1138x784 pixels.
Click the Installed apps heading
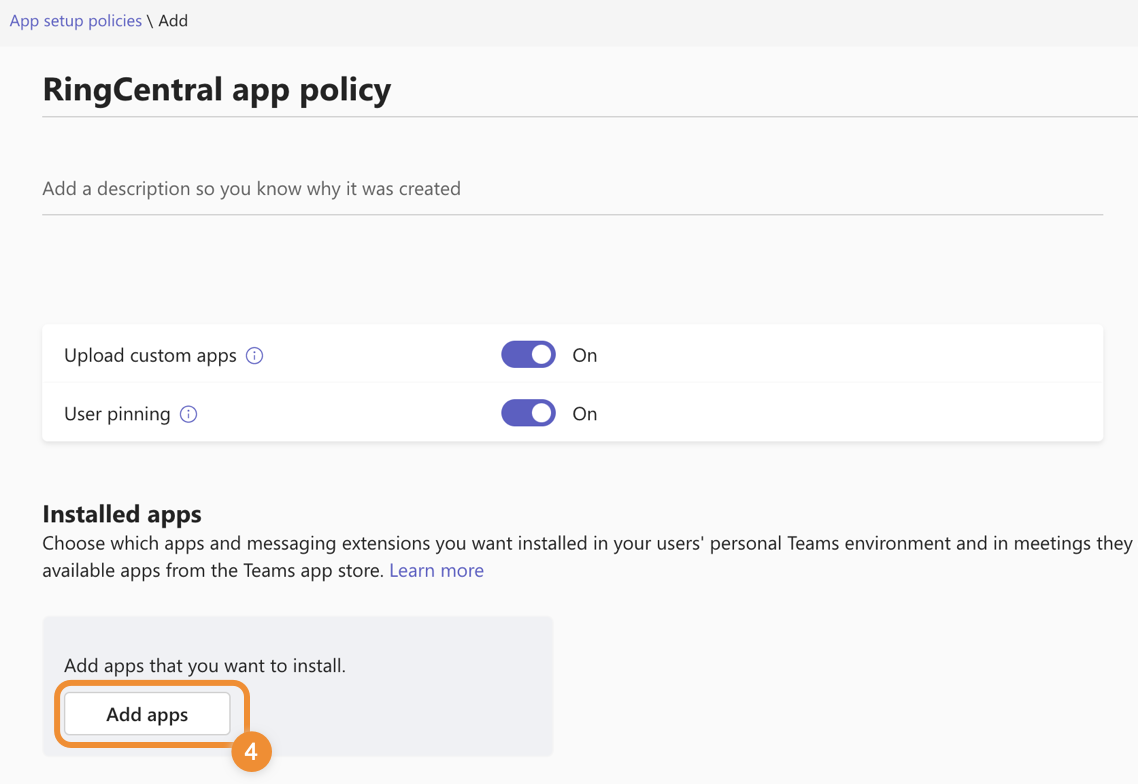tap(122, 514)
